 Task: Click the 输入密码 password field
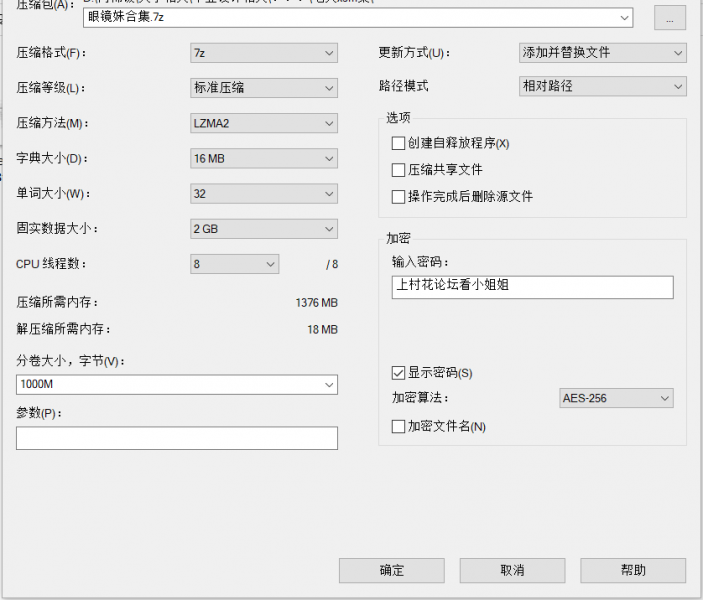tap(532, 287)
